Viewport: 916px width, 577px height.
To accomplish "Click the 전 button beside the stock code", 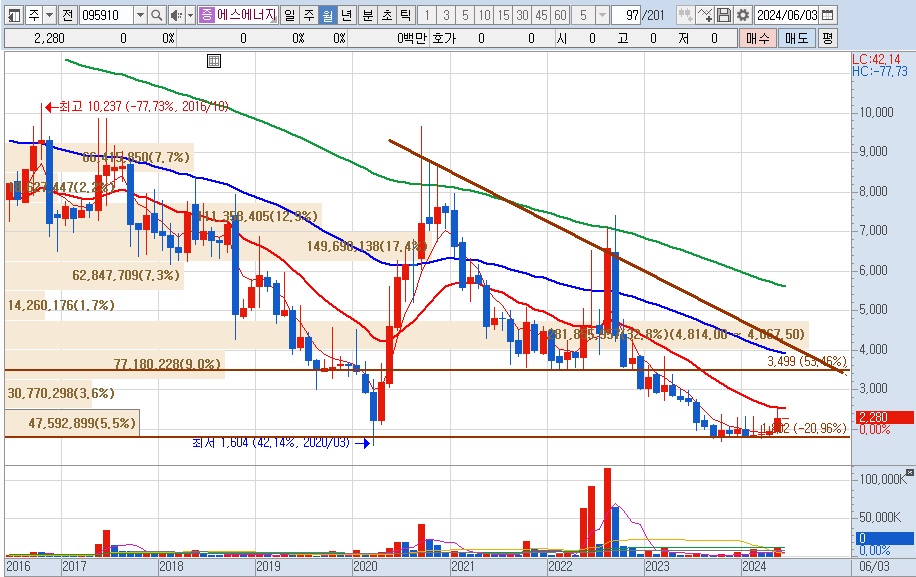I will pyautogui.click(x=68, y=15).
